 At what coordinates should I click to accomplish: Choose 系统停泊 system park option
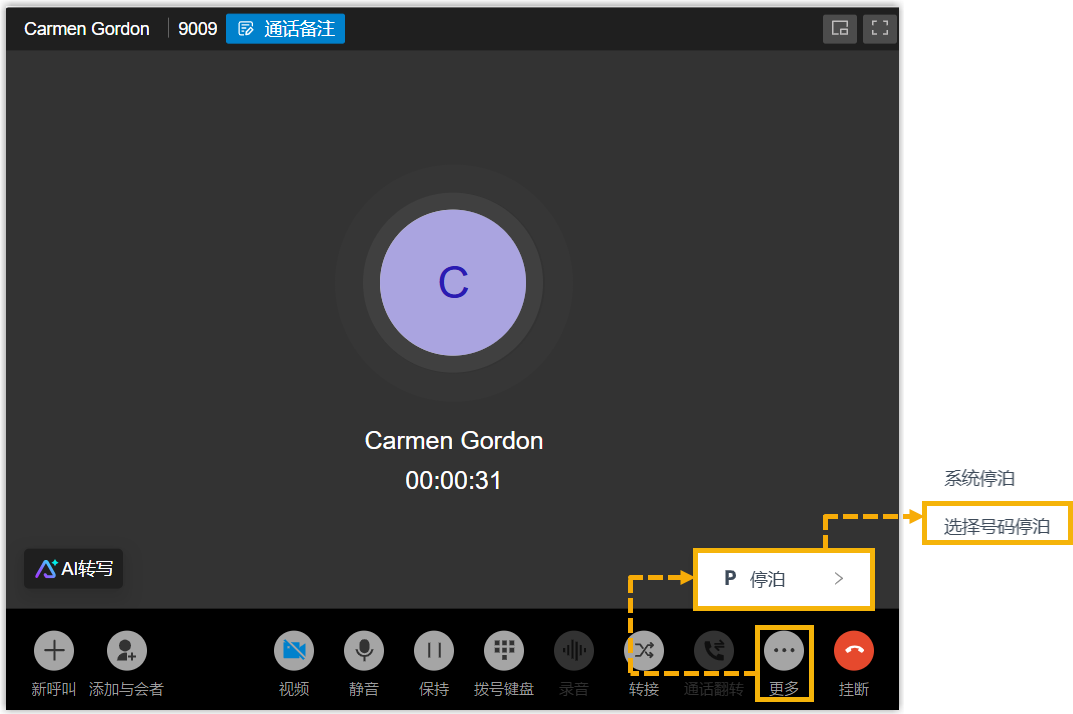point(979,479)
